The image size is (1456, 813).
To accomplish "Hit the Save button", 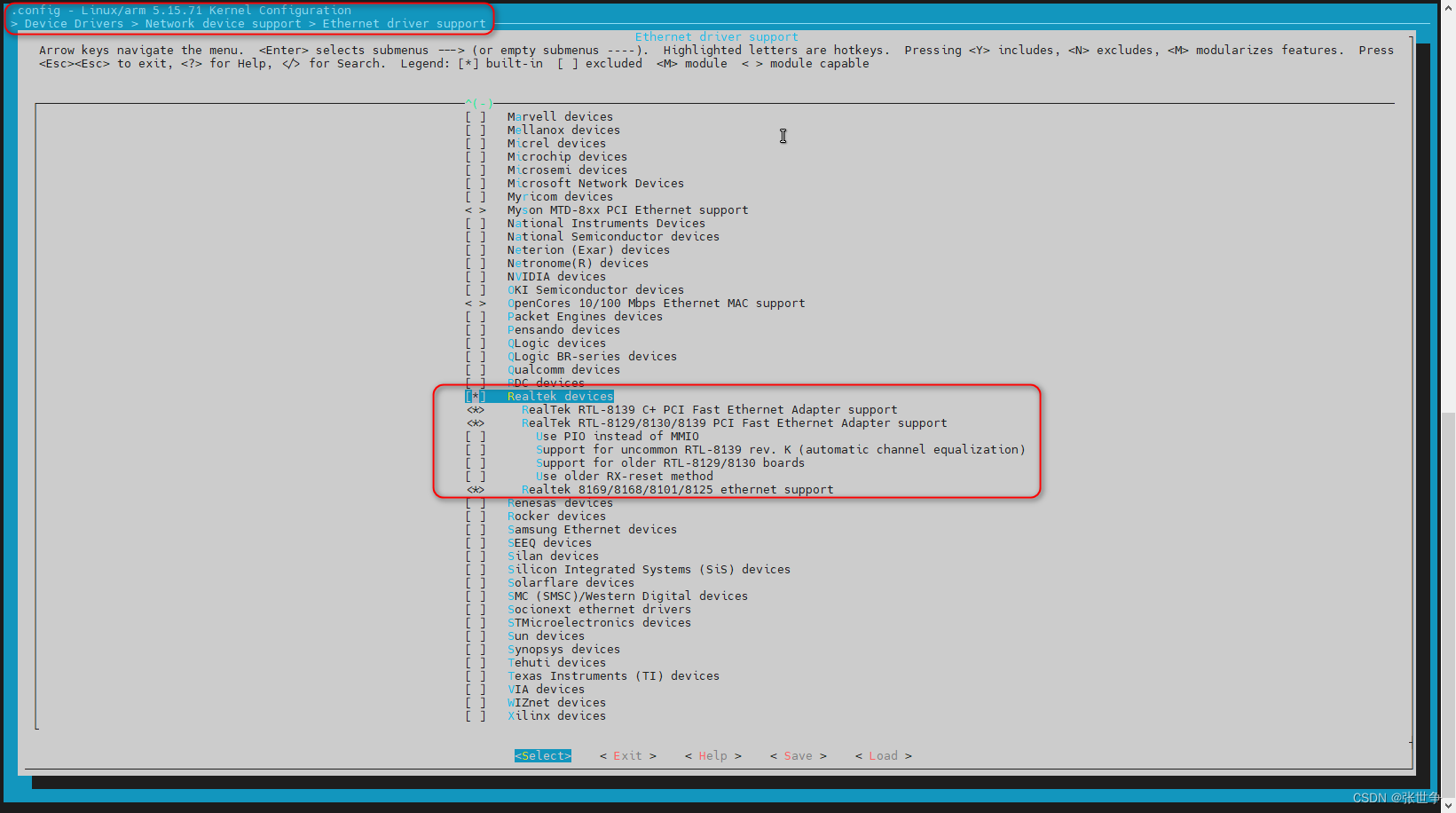I will pos(799,756).
